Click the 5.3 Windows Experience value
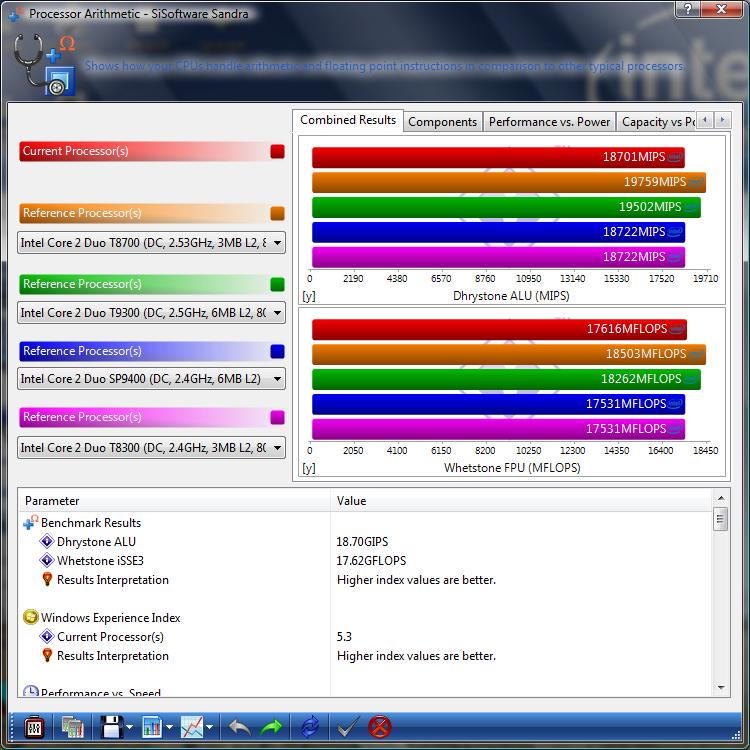750x750 pixels. tap(344, 636)
